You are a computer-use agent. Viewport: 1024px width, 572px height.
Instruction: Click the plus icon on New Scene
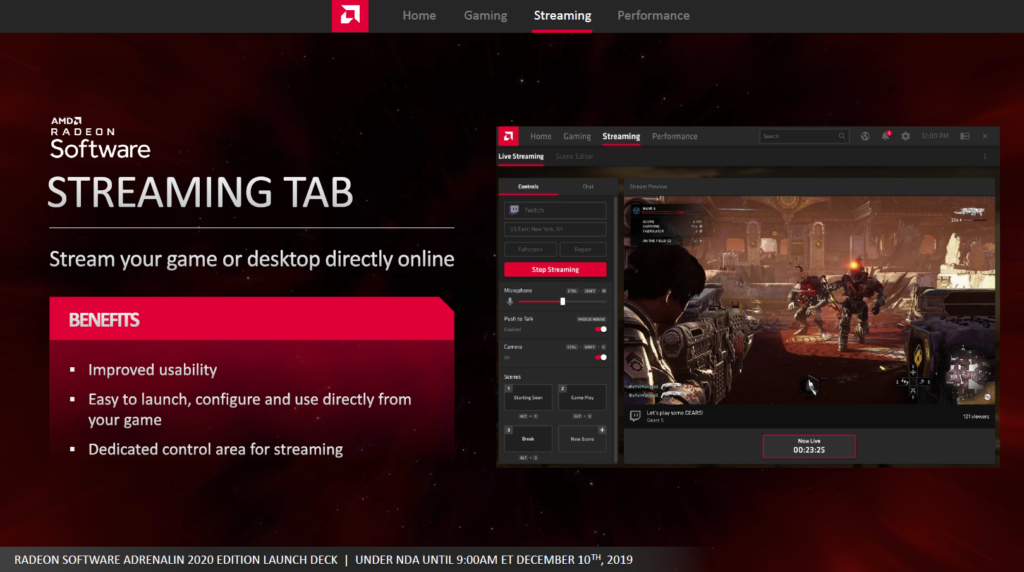pos(601,430)
